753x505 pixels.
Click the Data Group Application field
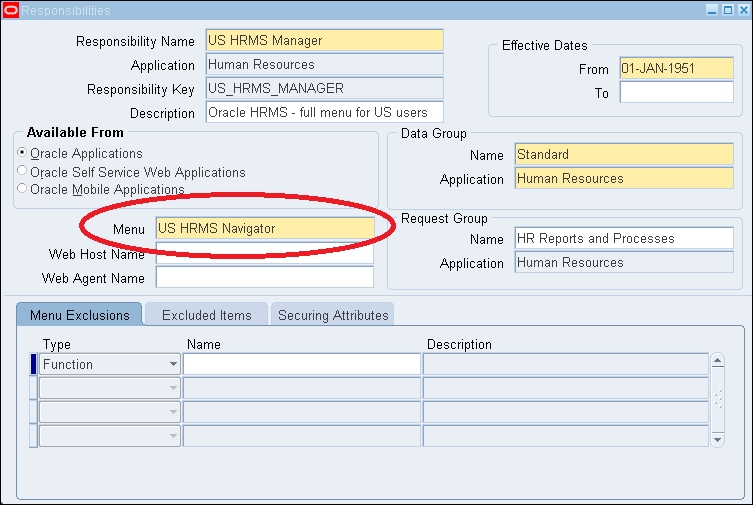(624, 179)
